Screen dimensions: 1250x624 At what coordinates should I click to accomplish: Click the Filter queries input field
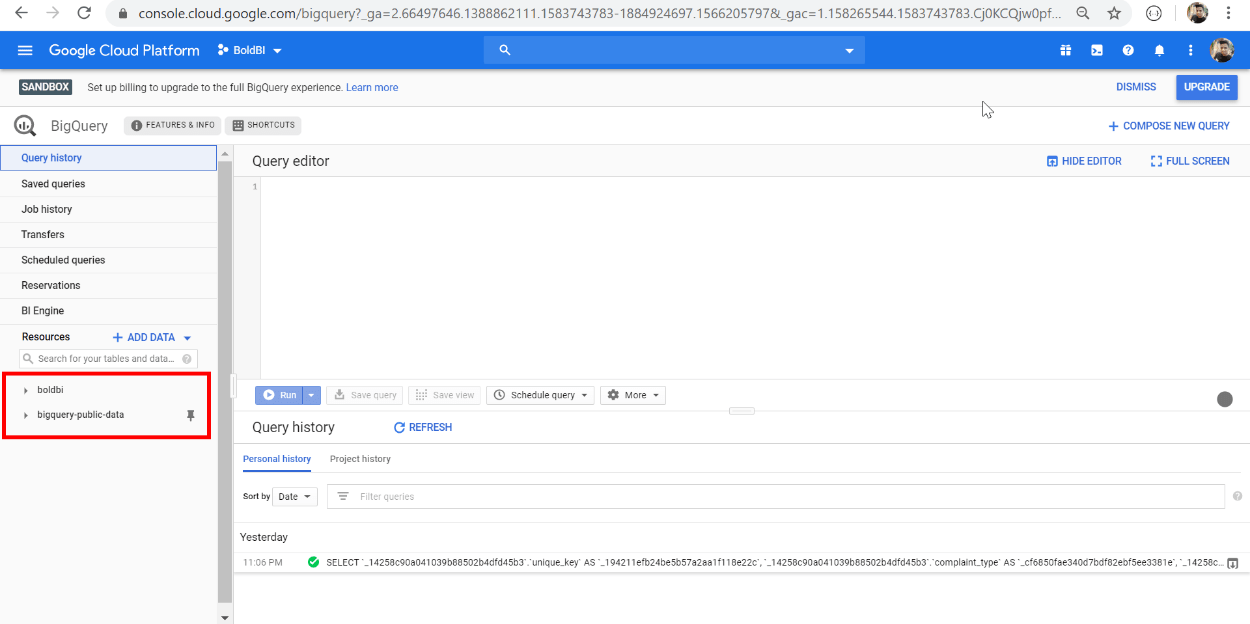pyautogui.click(x=600, y=496)
